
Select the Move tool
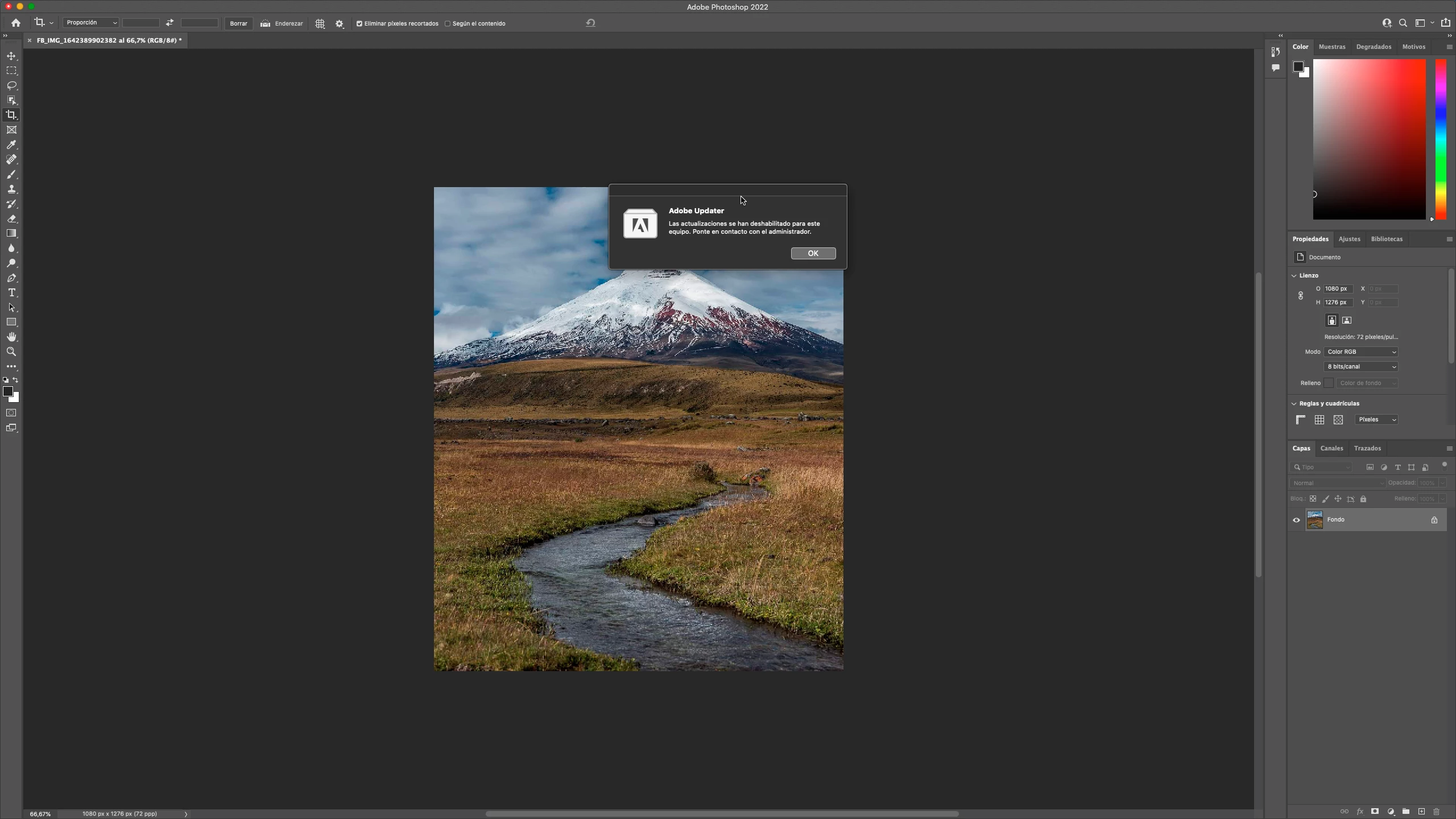pyautogui.click(x=11, y=56)
